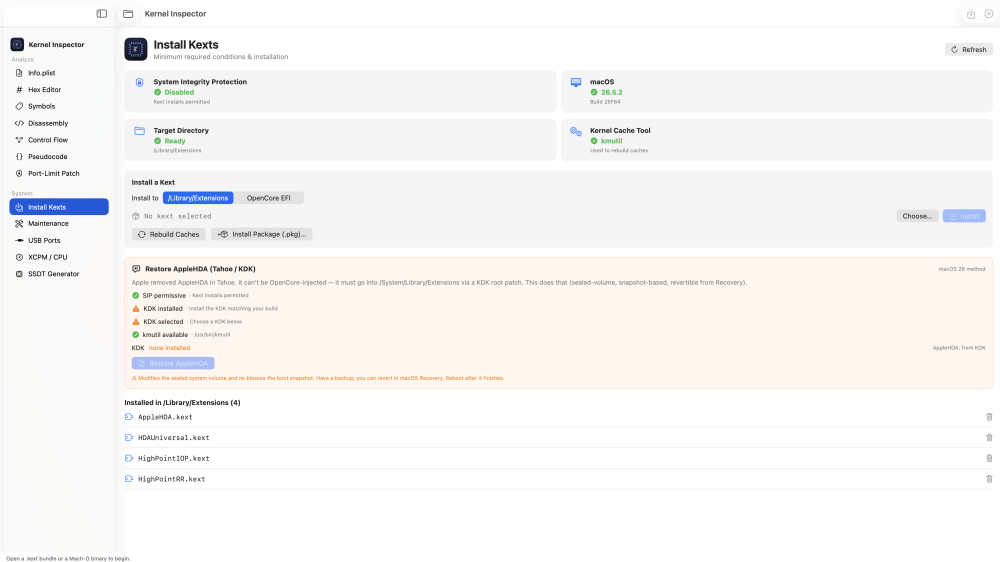Click HDAUniversal.kext file name
Viewport: 1000px width, 562px height.
click(173, 438)
